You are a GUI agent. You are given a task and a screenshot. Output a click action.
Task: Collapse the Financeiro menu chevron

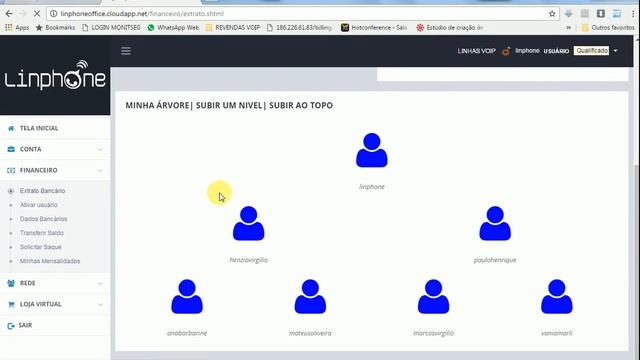[100, 171]
